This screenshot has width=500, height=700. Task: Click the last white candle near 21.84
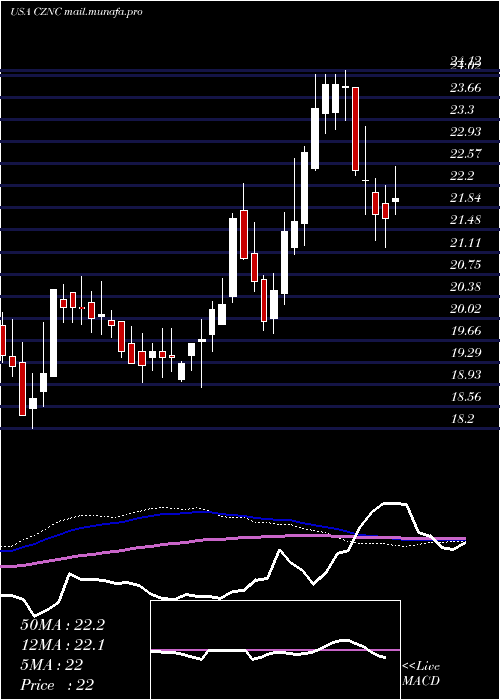[x=395, y=200]
